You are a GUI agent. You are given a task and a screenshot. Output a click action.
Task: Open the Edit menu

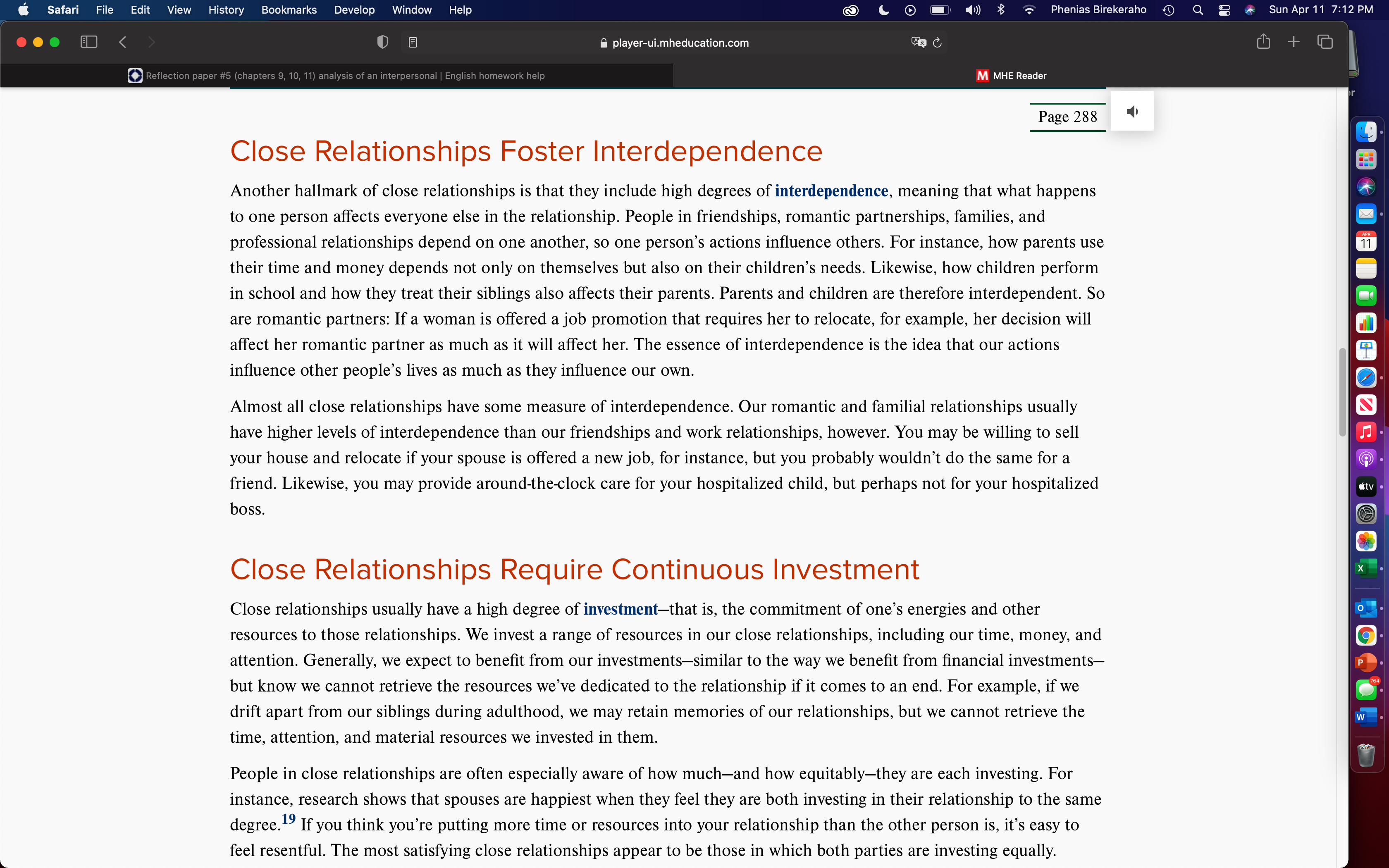pos(140,10)
